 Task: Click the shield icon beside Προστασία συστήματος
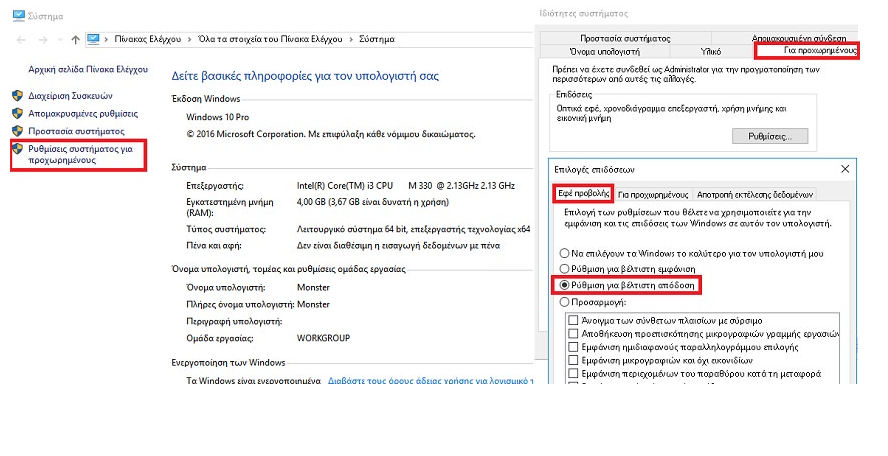tap(17, 131)
